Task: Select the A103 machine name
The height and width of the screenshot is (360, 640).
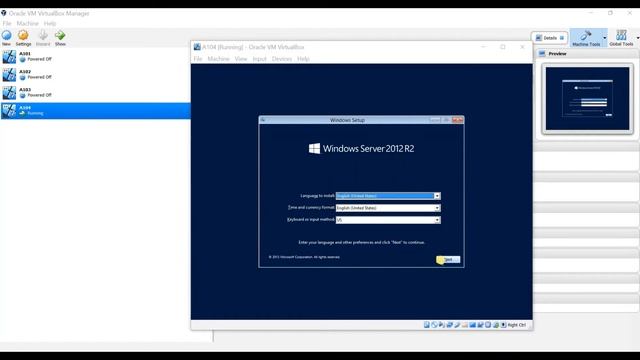Action: (x=25, y=89)
